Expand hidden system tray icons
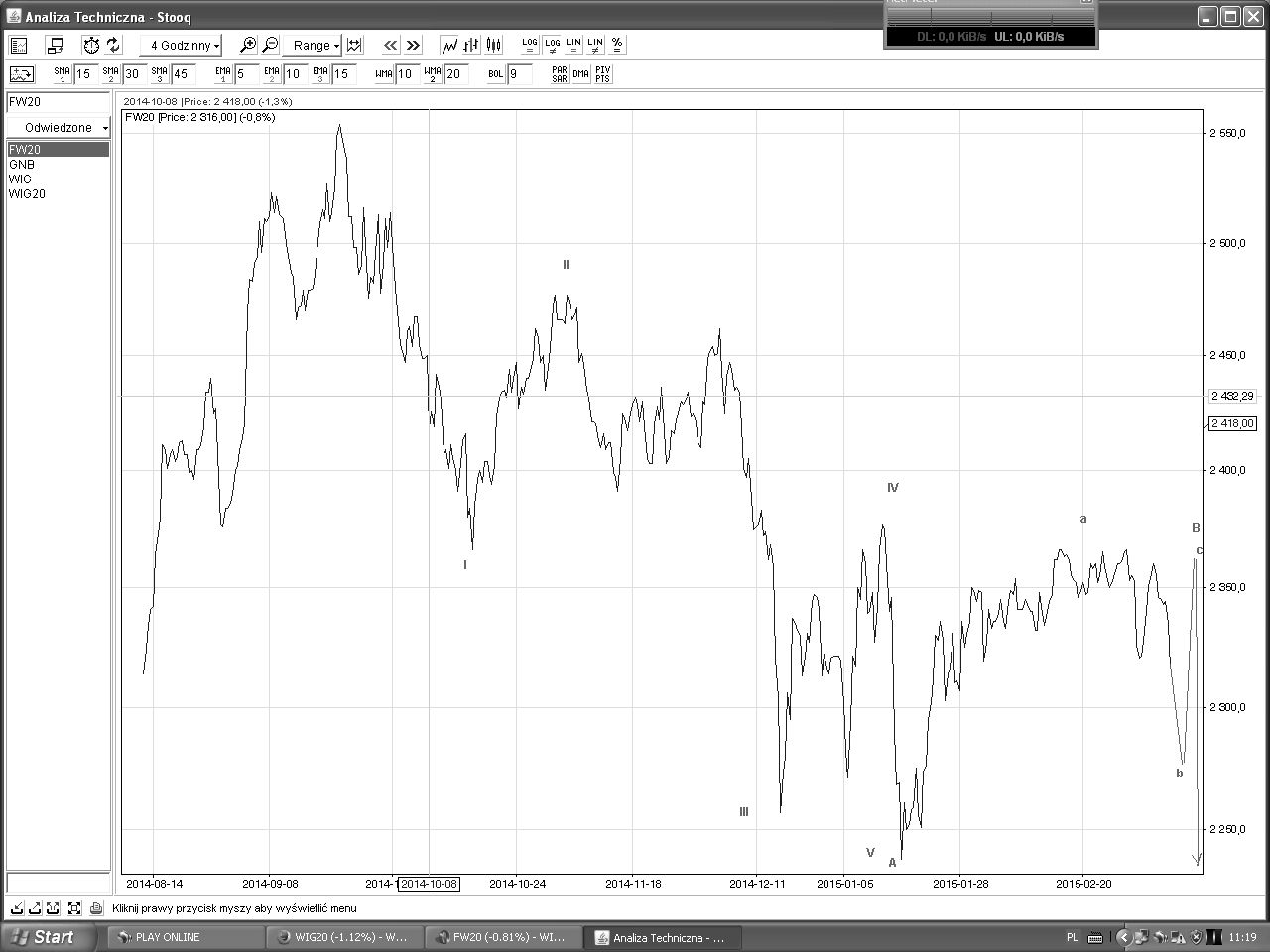1270x952 pixels. pos(1124,937)
